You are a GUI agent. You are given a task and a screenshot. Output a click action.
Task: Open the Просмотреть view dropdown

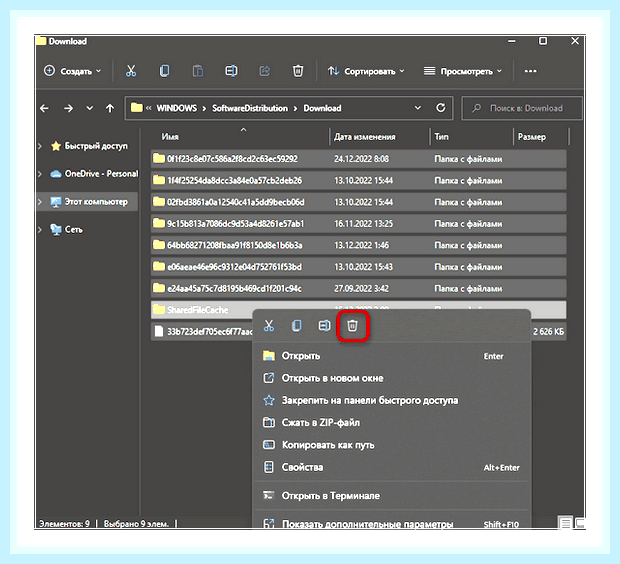point(463,71)
